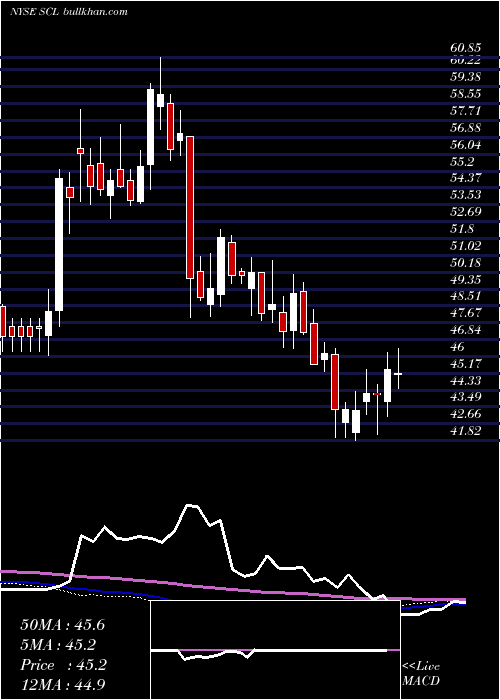Click the 48.51 price level label
This screenshot has width=500, height=700.
pyautogui.click(x=465, y=296)
